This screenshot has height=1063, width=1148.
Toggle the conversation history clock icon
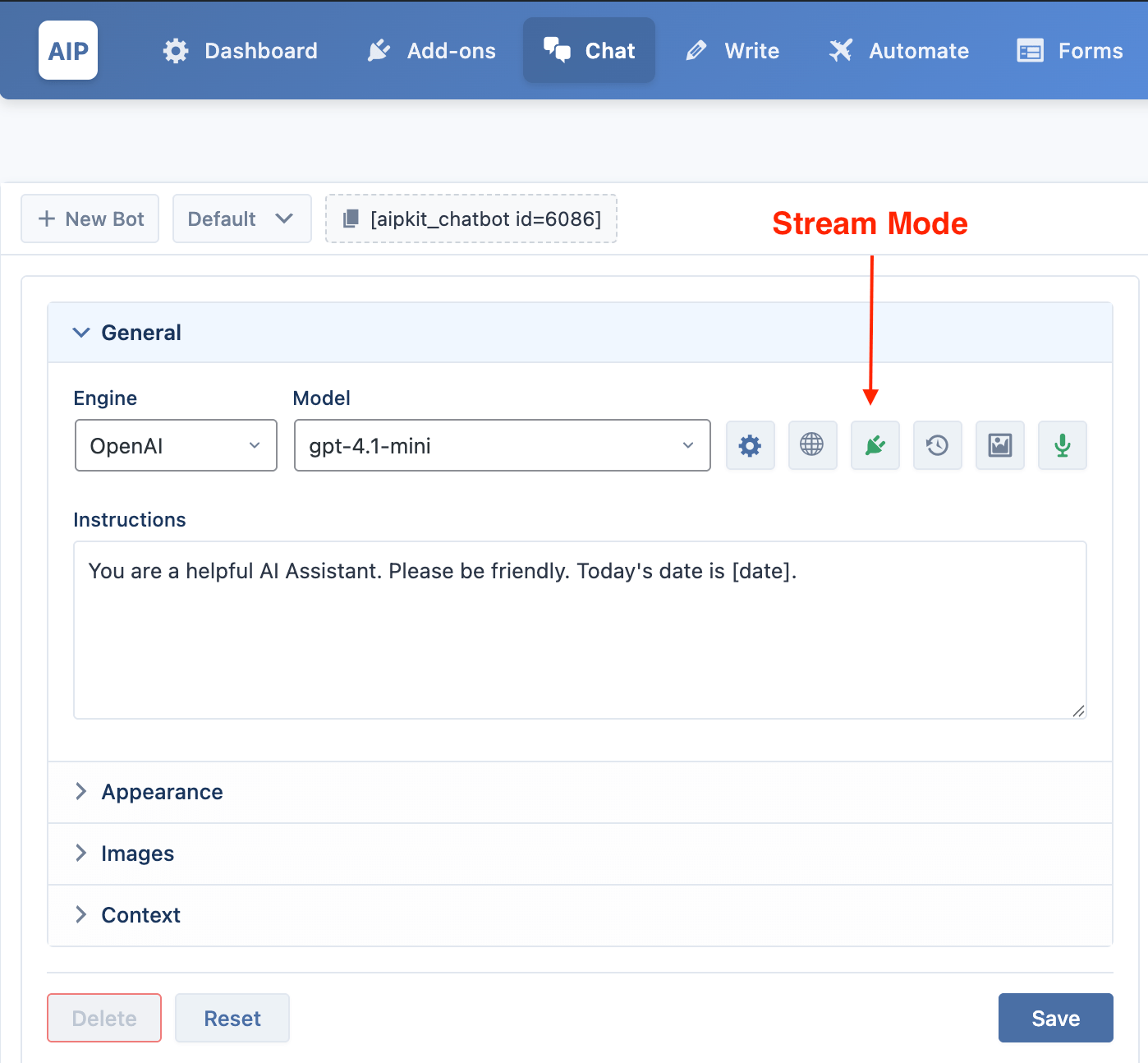pyautogui.click(x=938, y=445)
